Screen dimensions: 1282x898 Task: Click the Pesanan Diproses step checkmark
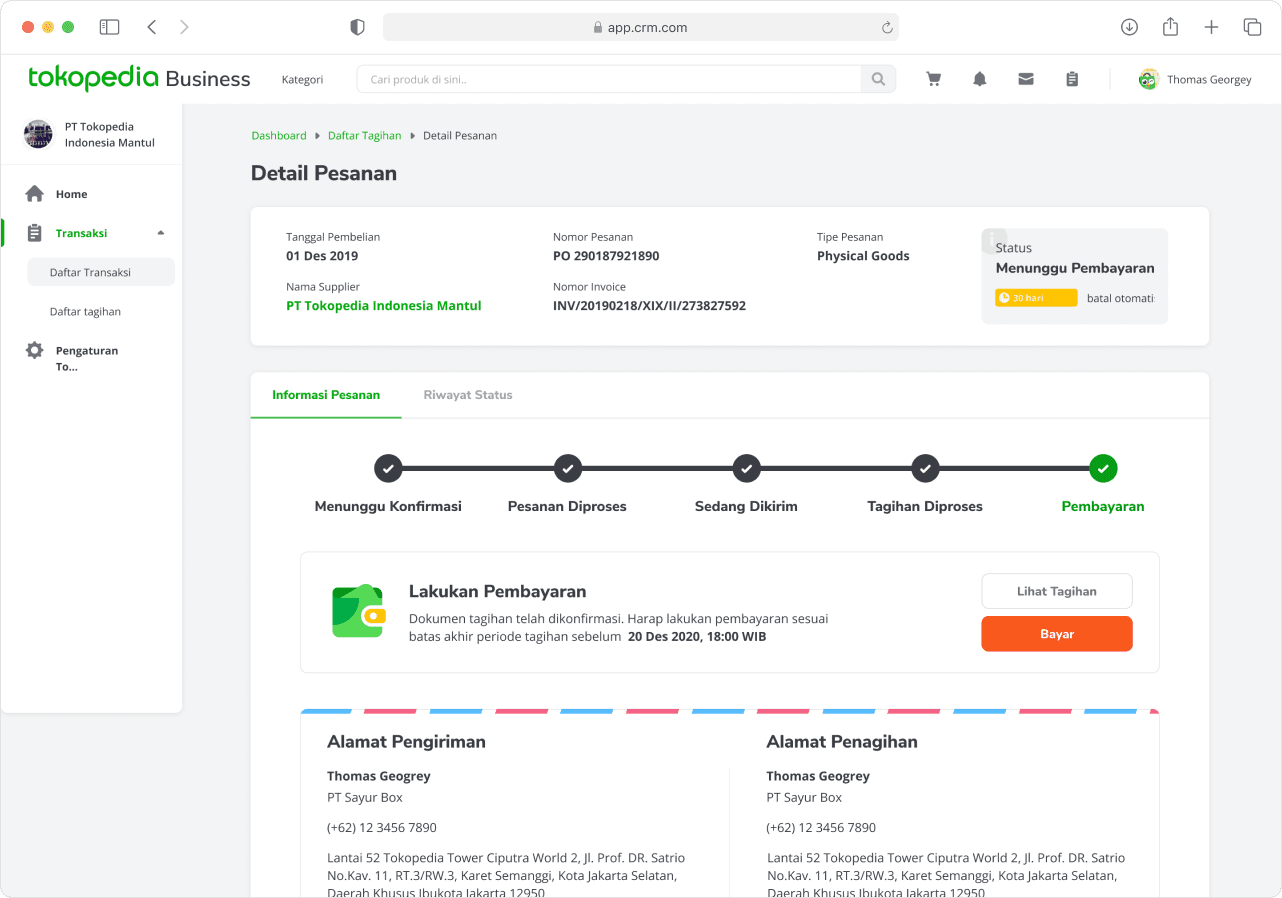568,468
